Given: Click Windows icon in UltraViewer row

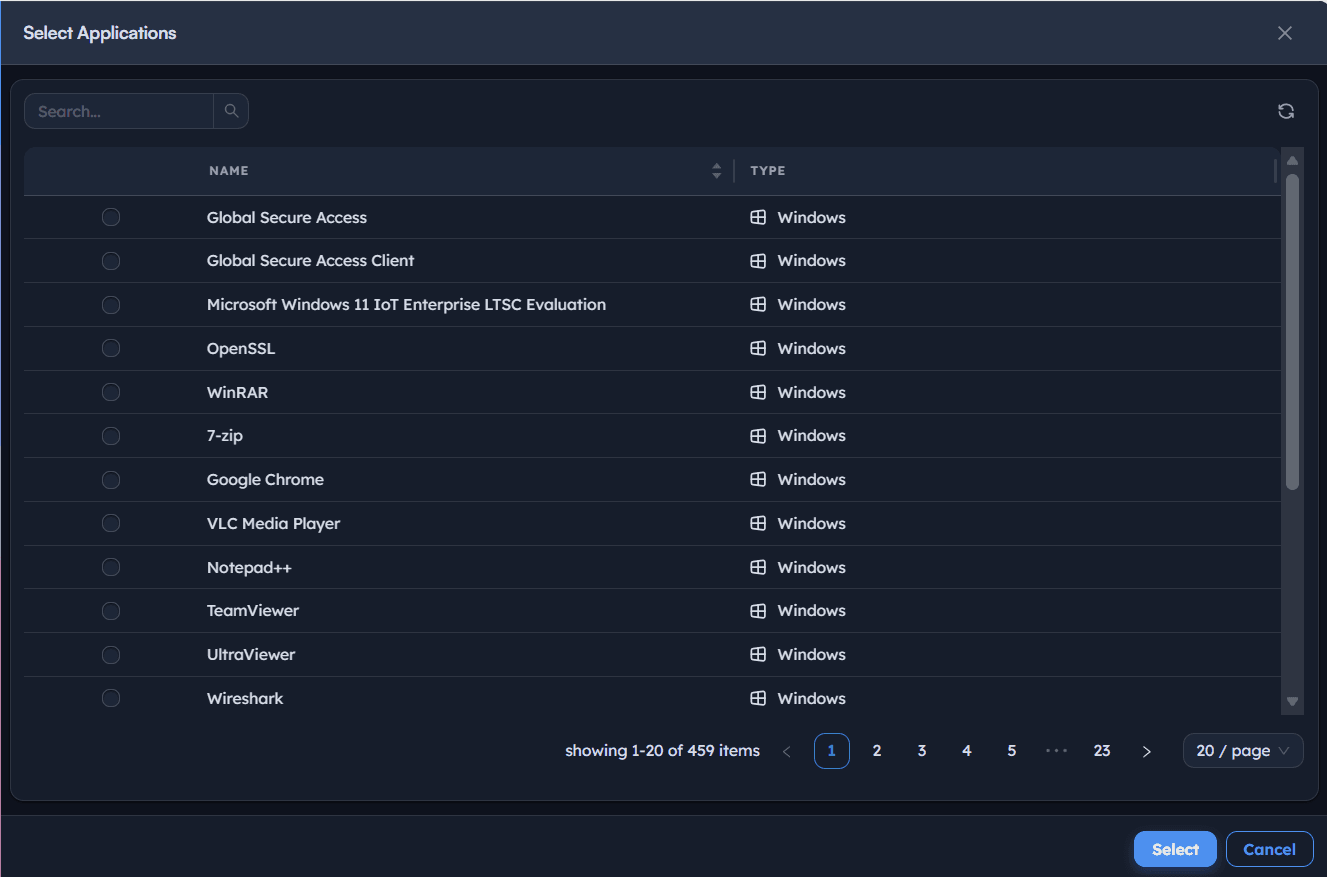Looking at the screenshot, I should click(758, 655).
